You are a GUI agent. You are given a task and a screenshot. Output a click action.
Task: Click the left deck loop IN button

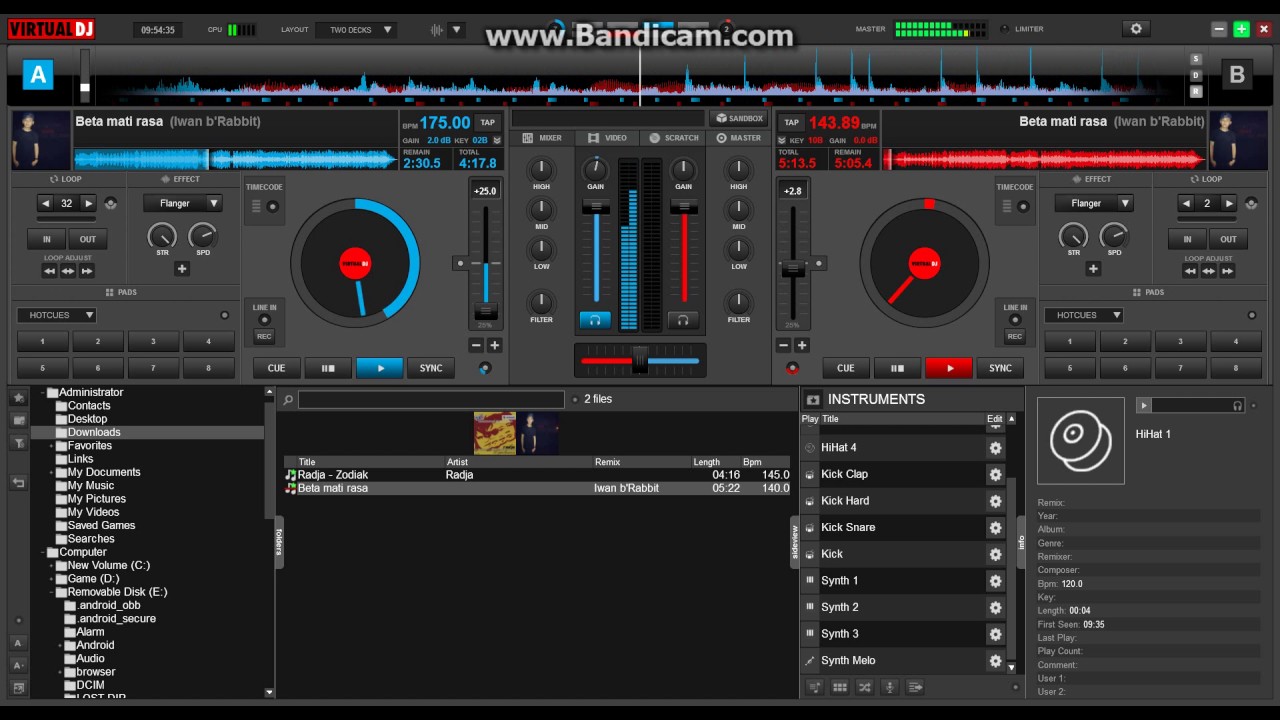46,239
